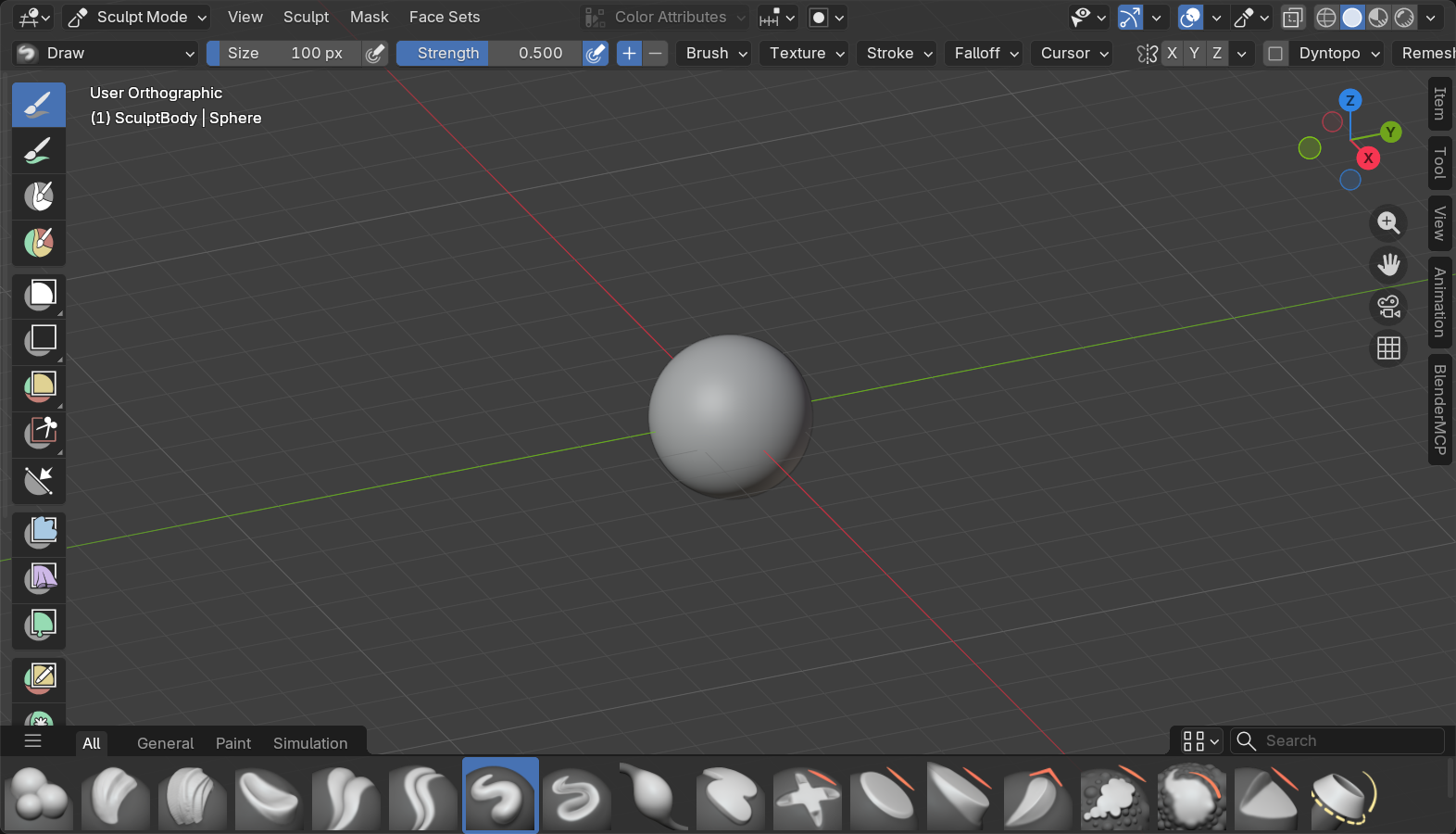Click the blue Z axis on navigation gizmo
The image size is (1456, 834).
tap(1350, 100)
